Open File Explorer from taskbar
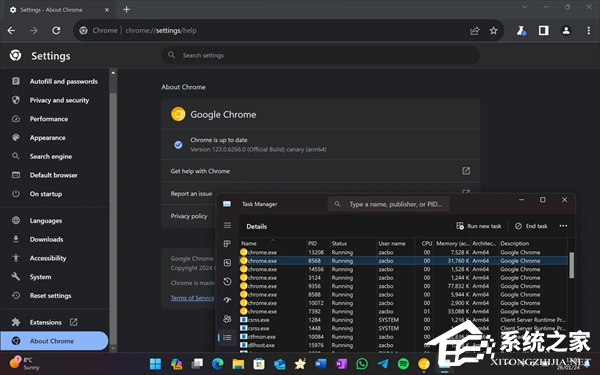The height and width of the screenshot is (375, 600). [x=238, y=364]
